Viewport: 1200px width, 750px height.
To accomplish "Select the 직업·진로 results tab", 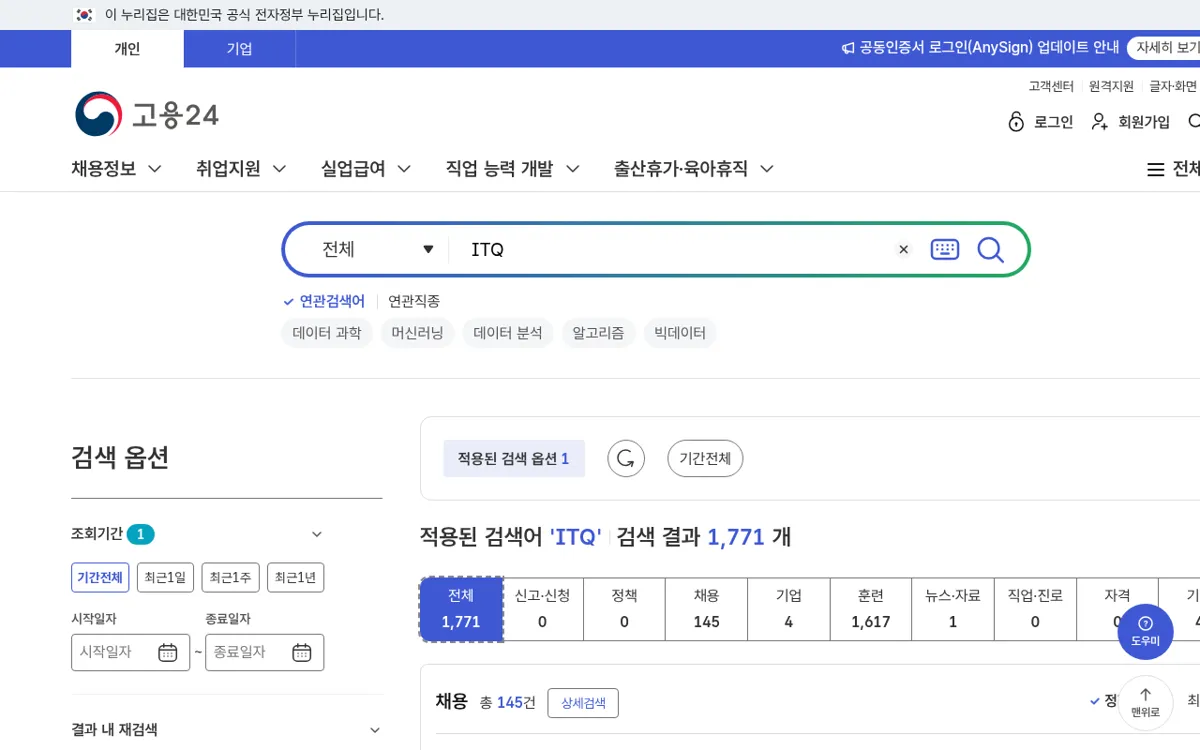I will (1035, 608).
